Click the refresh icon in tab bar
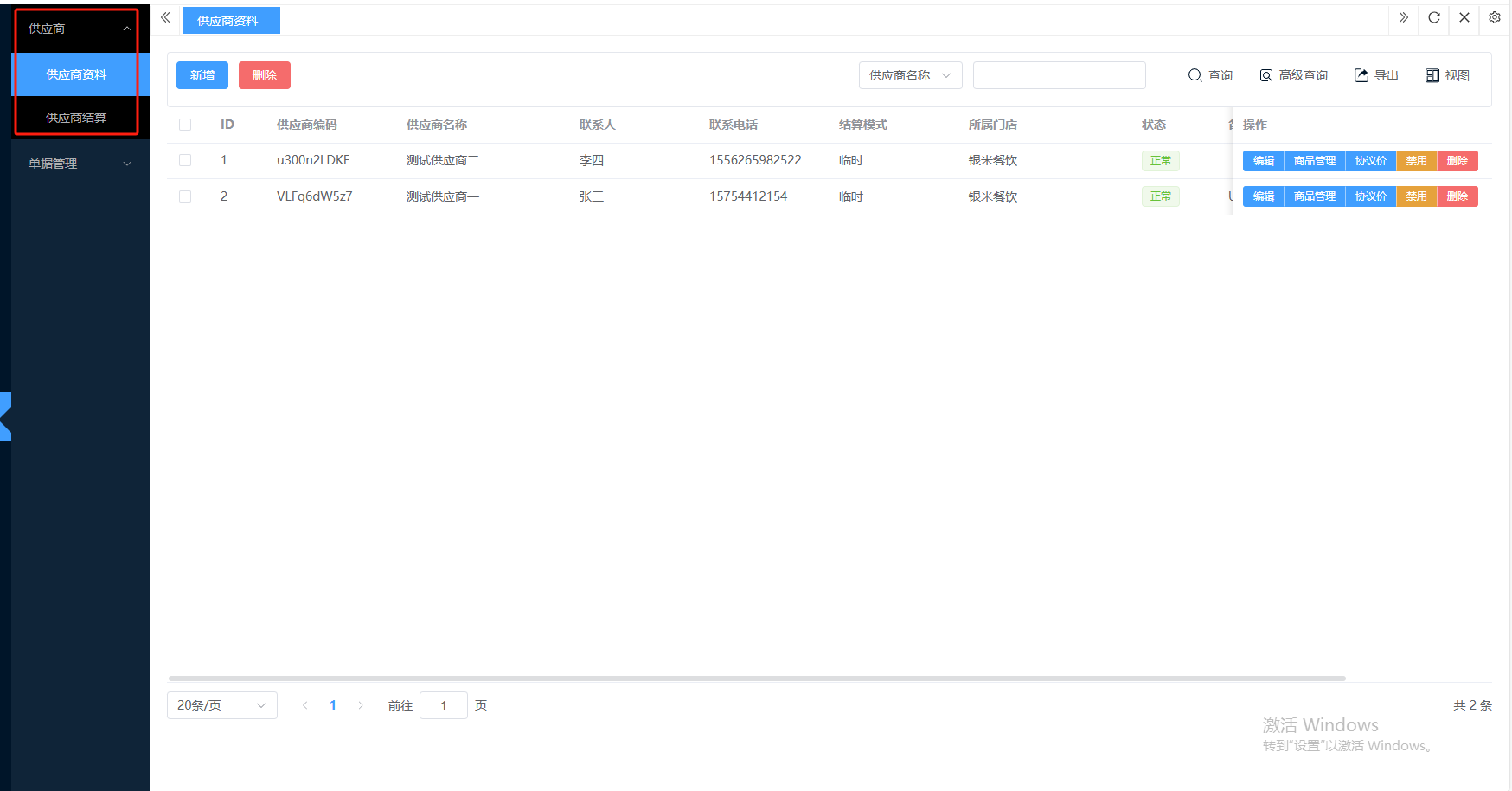 point(1433,18)
